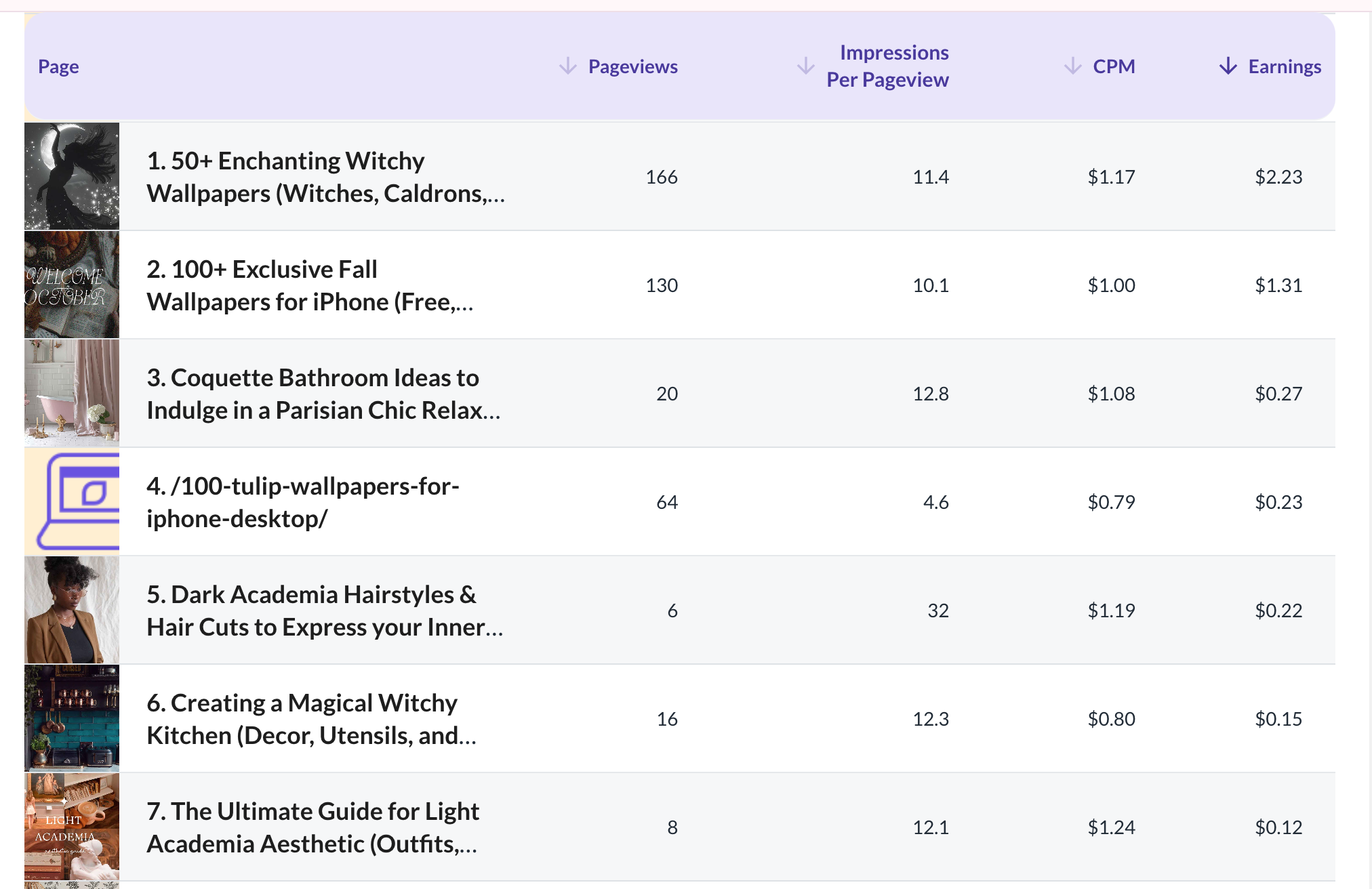The height and width of the screenshot is (889, 1372).
Task: Click the CPM column header text
Action: [x=1114, y=66]
